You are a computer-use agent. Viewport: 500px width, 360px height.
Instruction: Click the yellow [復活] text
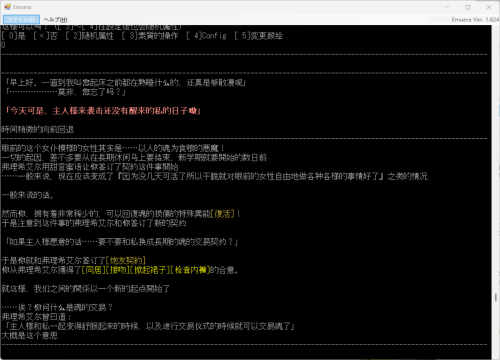[x=223, y=214]
